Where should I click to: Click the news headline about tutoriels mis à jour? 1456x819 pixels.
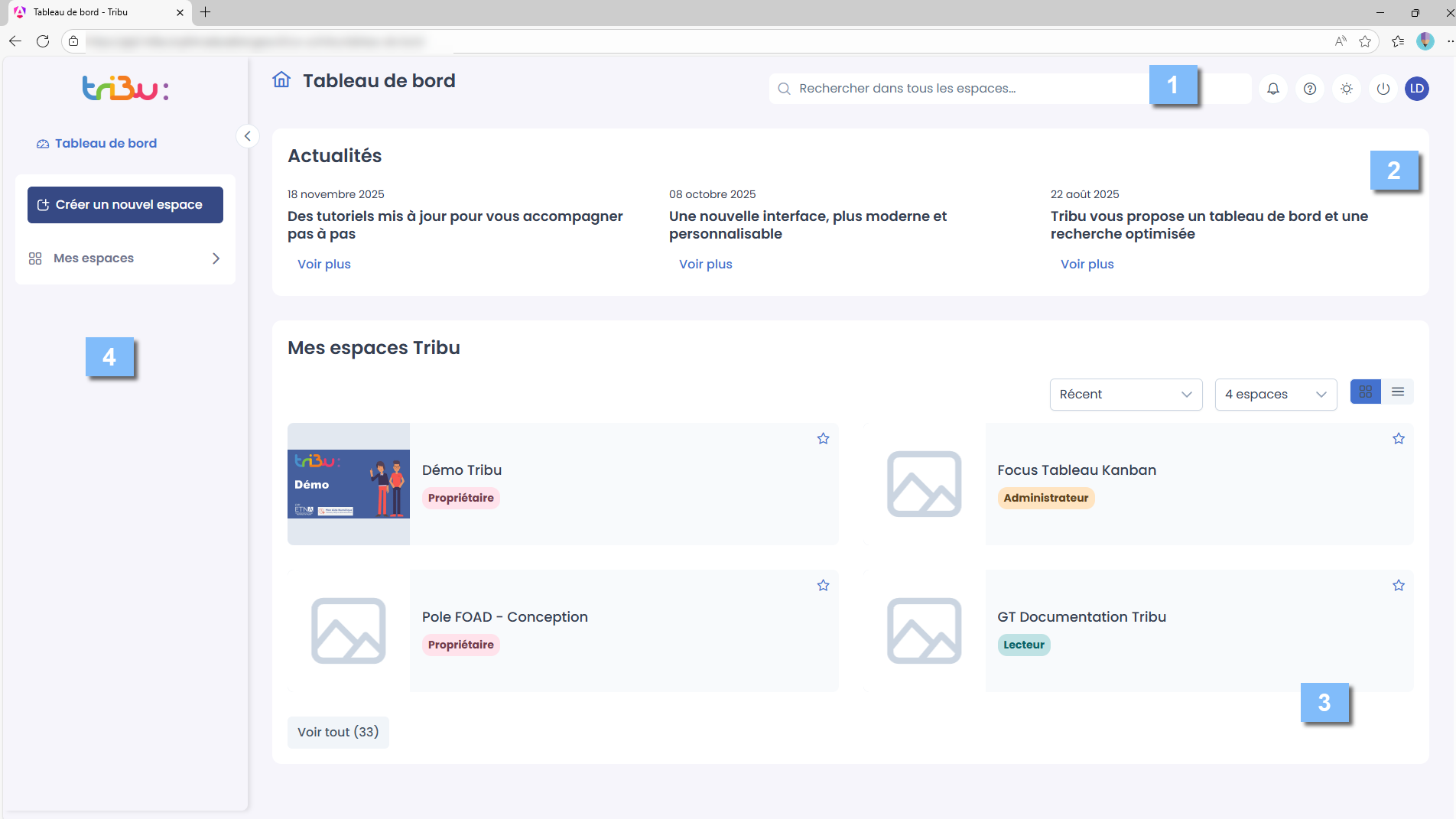coord(455,225)
